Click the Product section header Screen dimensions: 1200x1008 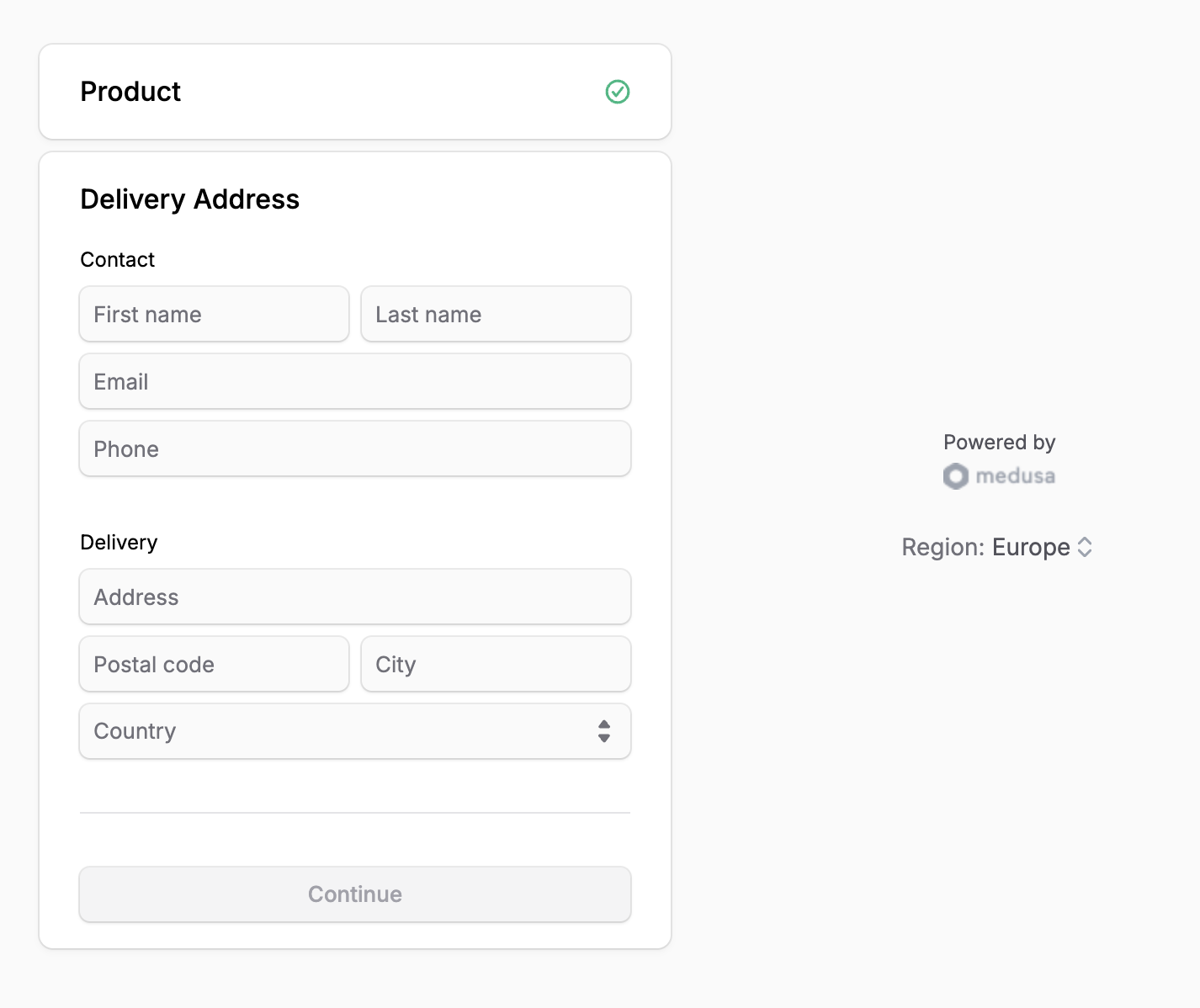pos(130,92)
